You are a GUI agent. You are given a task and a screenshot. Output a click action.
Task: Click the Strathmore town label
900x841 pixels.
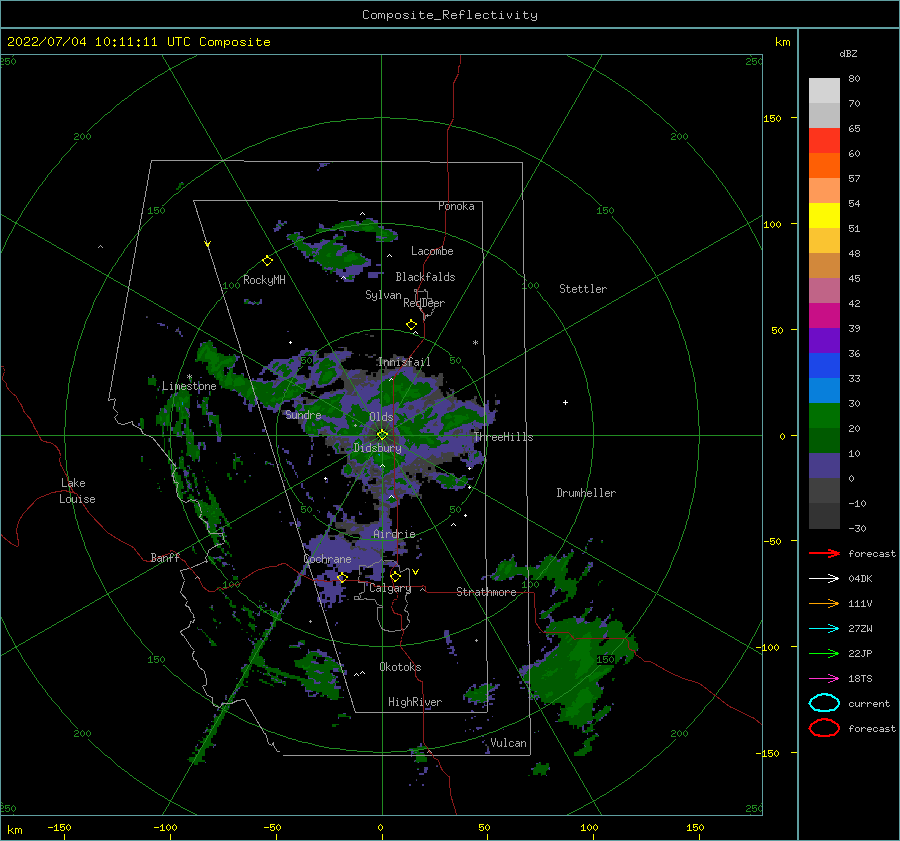click(486, 592)
